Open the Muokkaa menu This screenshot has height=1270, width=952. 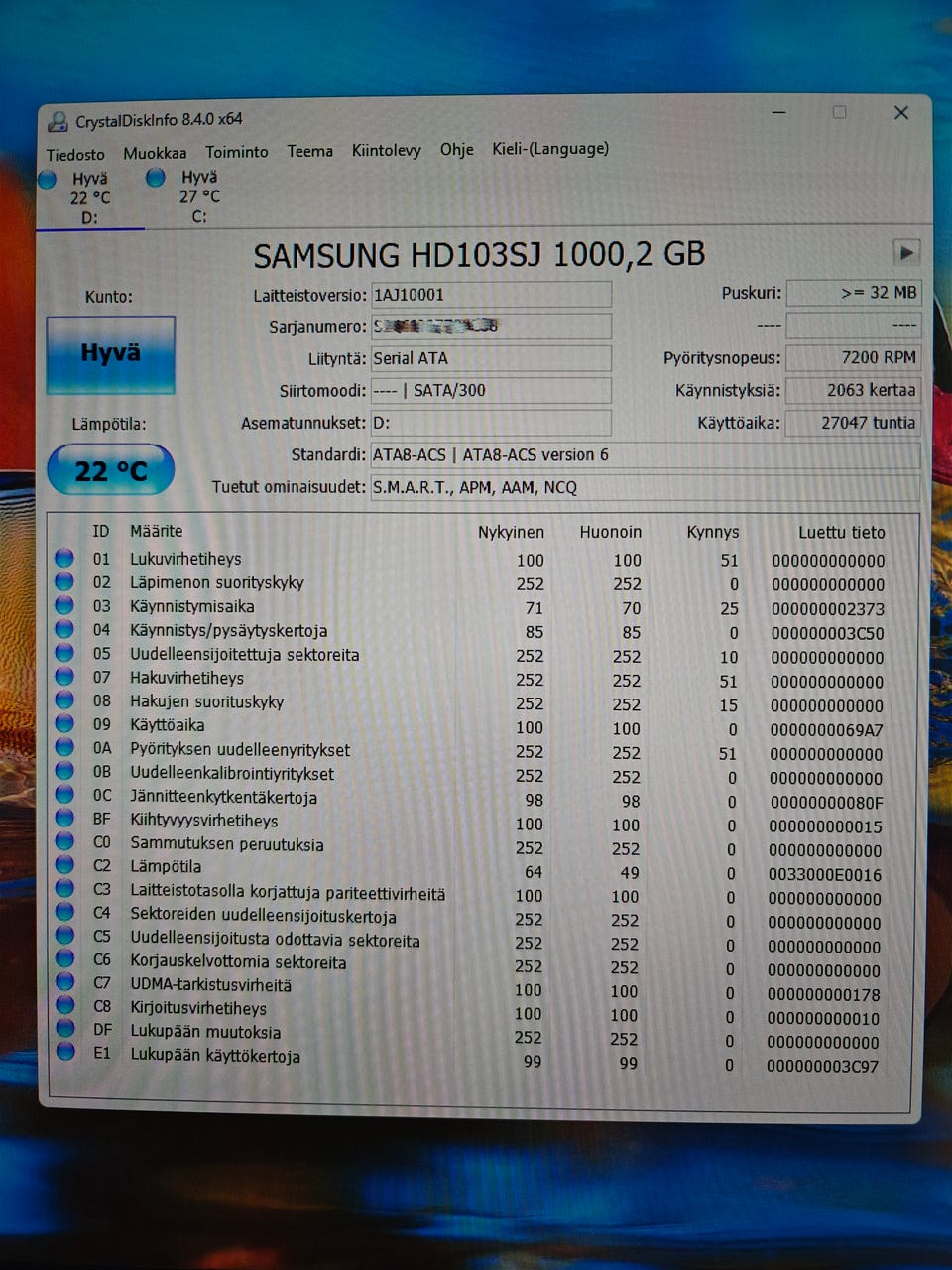point(155,153)
